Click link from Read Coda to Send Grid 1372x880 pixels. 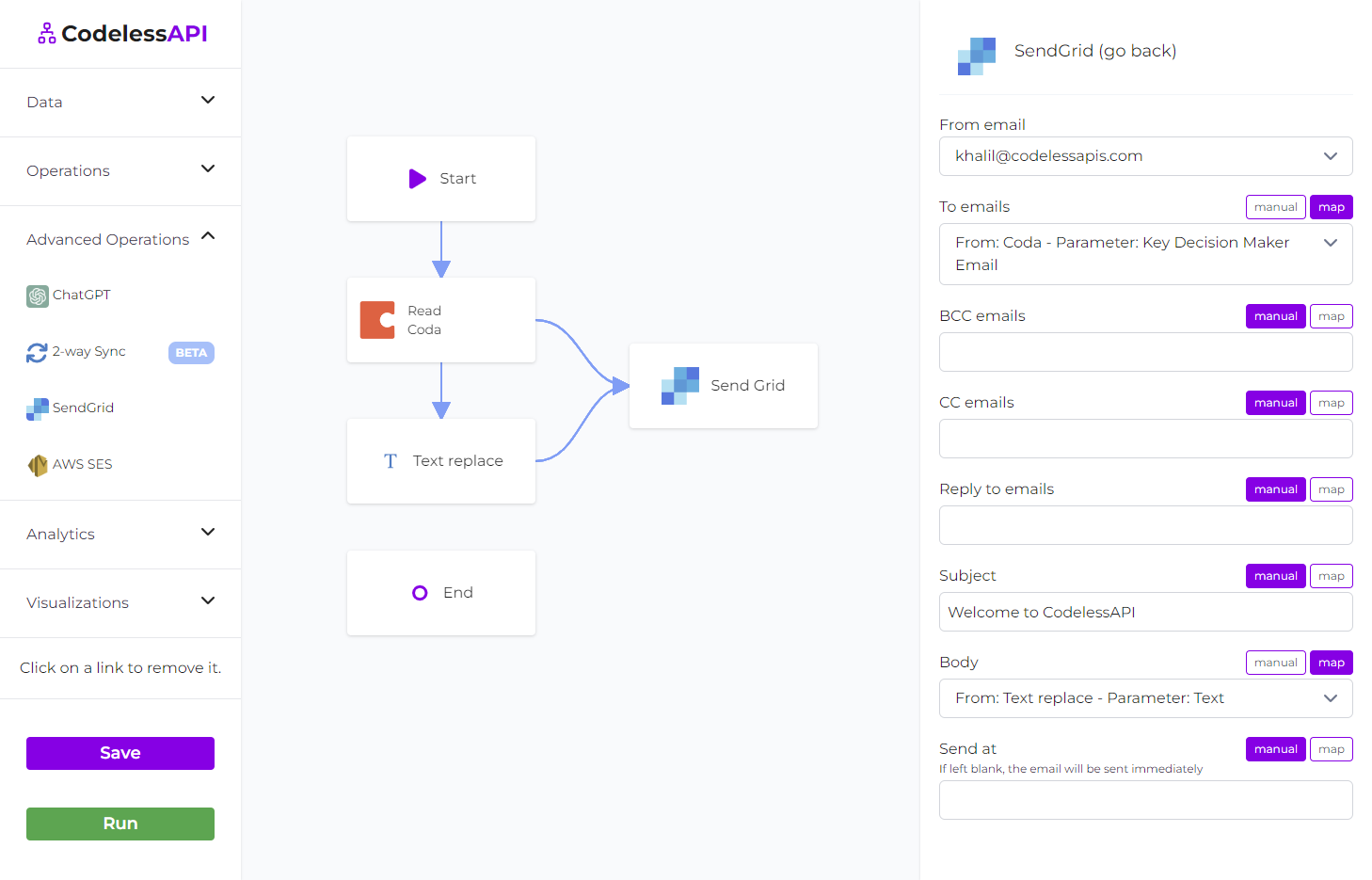pos(583,354)
